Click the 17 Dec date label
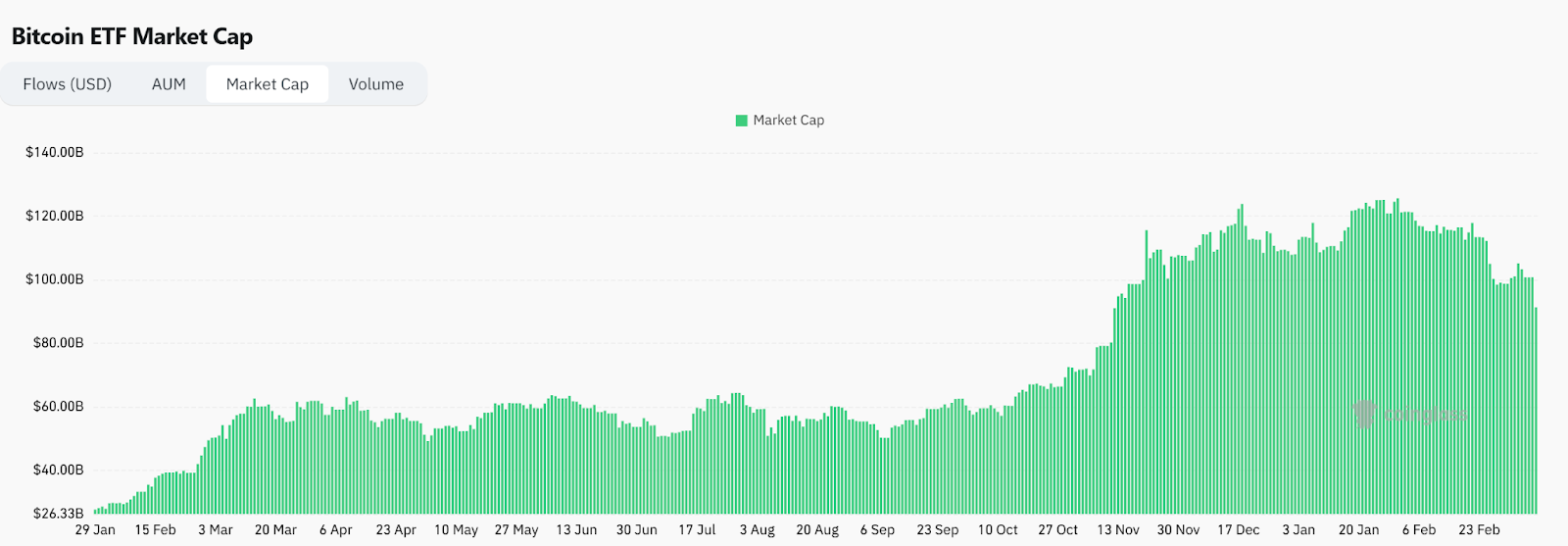This screenshot has height=546, width=1568. click(x=1239, y=530)
